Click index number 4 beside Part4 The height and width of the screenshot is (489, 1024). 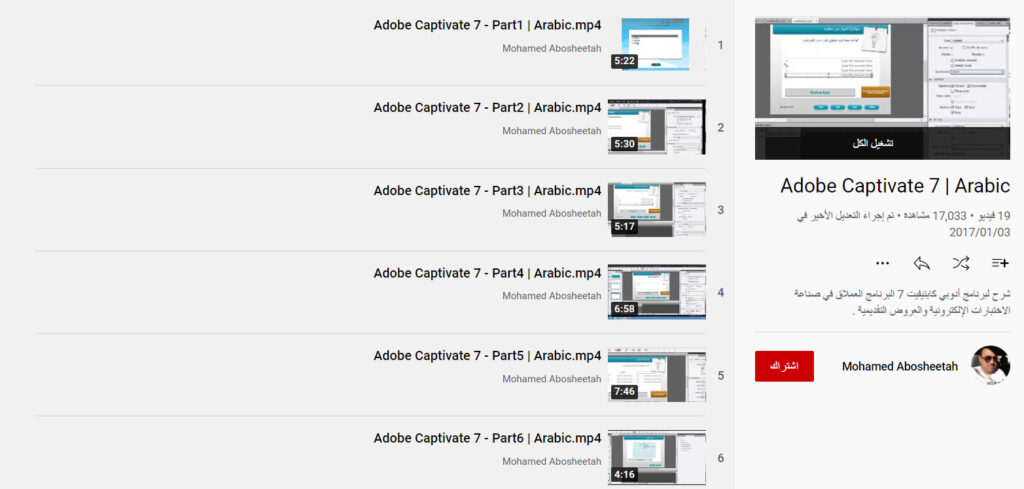720,293
